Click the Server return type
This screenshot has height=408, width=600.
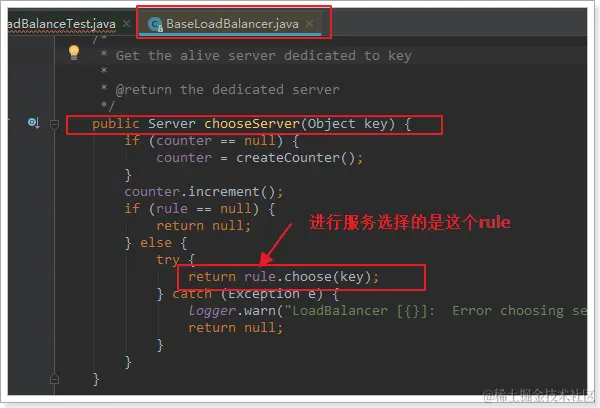click(172, 124)
